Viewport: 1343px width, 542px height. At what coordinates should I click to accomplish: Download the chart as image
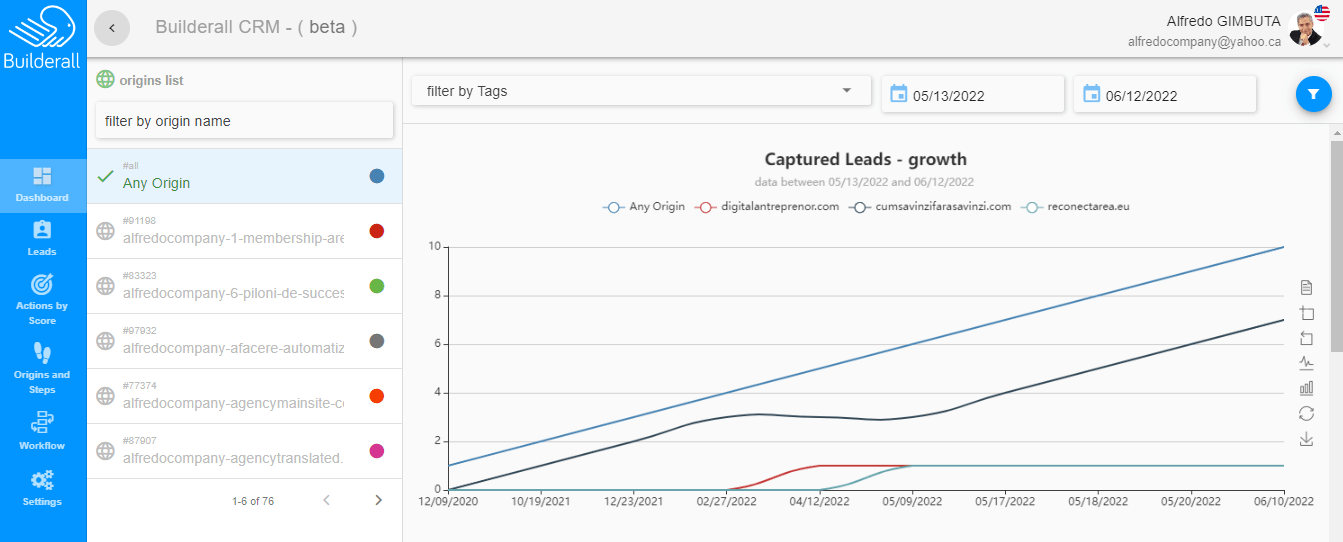1306,439
